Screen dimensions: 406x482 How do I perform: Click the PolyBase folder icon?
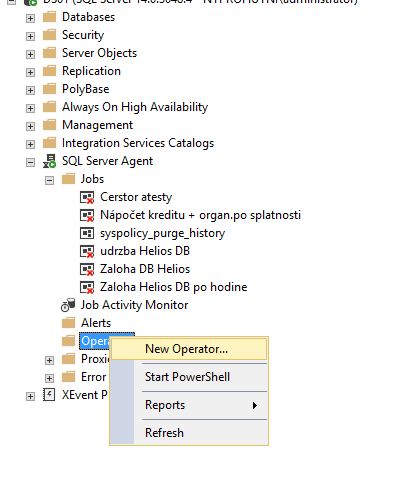[50, 89]
